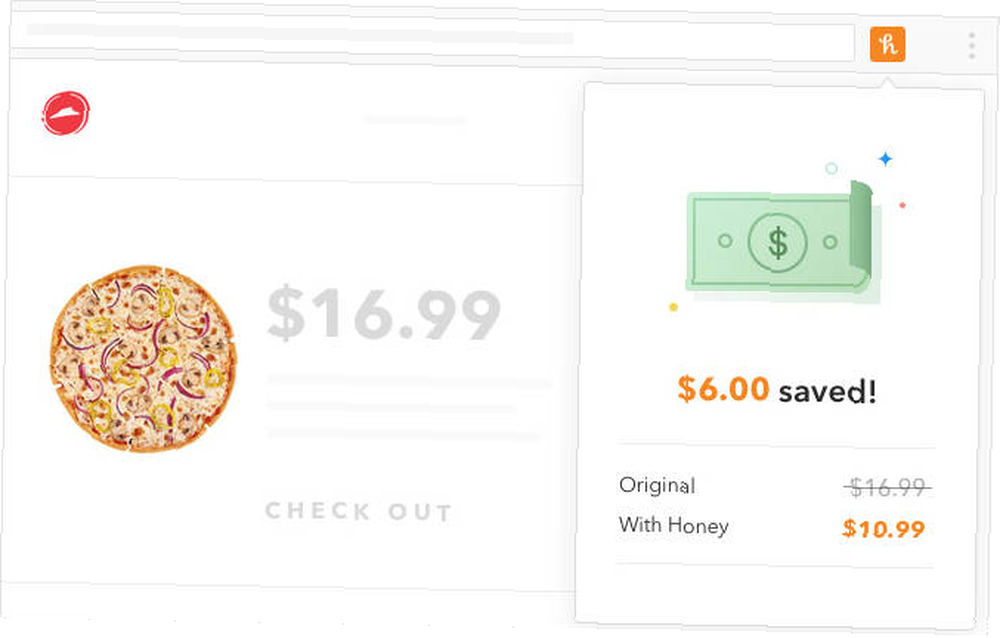This screenshot has width=1000, height=638.
Task: Click the $6.00 saved! message
Action: click(776, 390)
